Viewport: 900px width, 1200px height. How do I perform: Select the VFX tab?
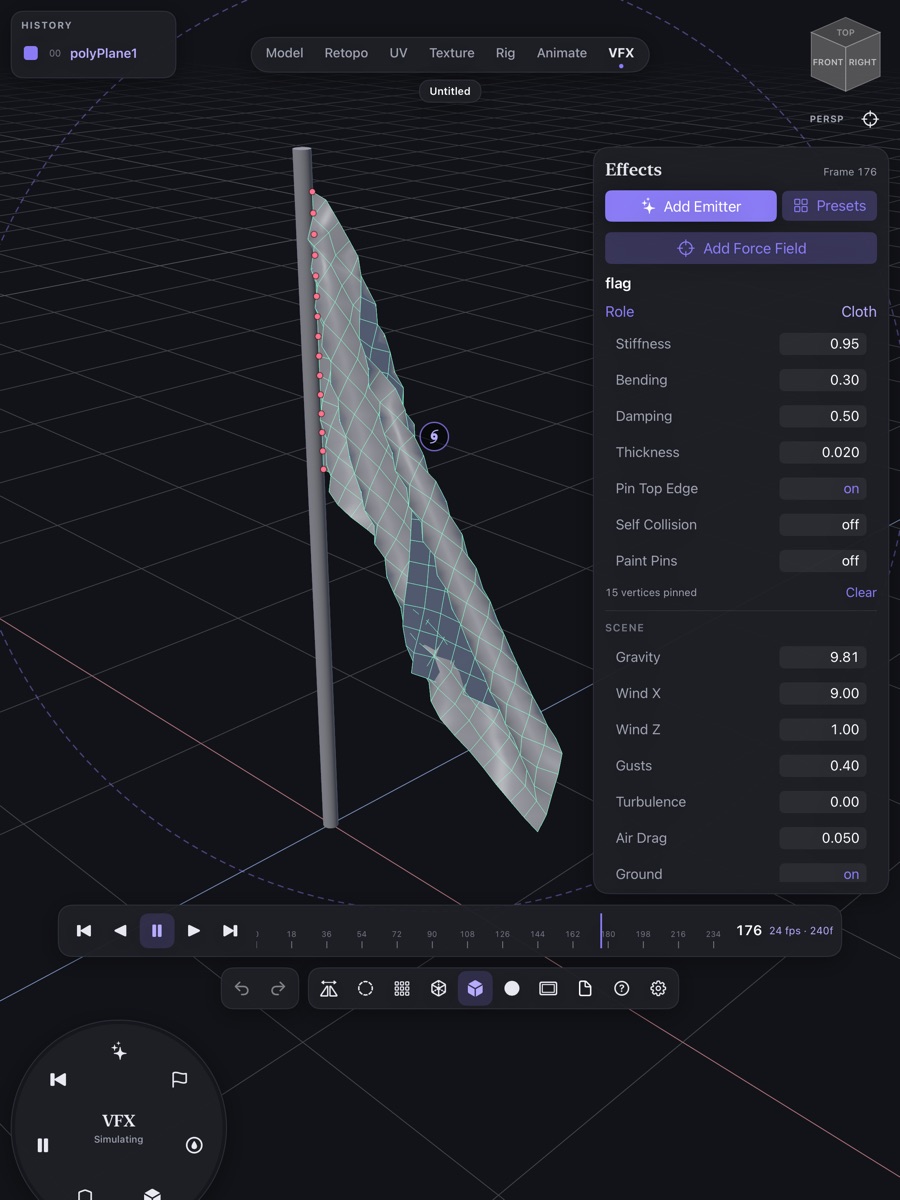pos(621,53)
